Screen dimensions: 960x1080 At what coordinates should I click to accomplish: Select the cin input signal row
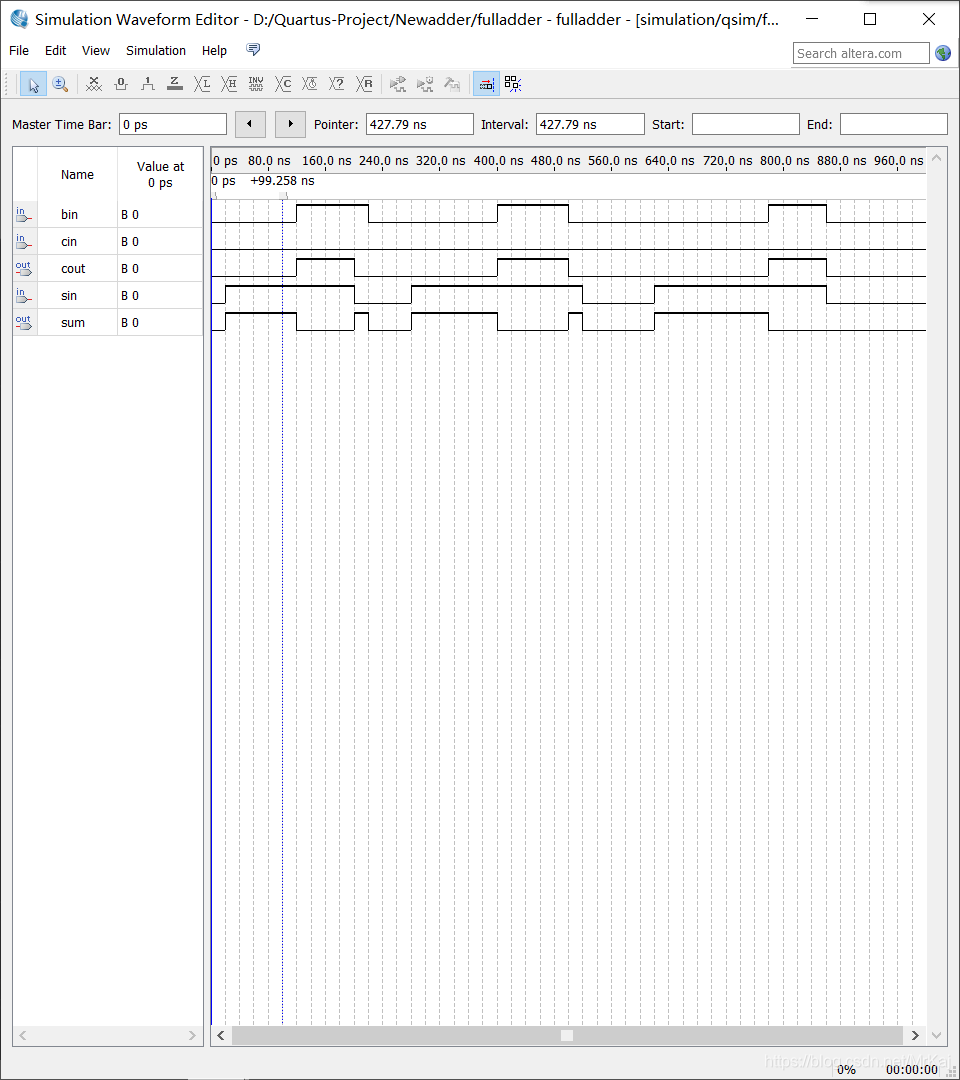(108, 241)
